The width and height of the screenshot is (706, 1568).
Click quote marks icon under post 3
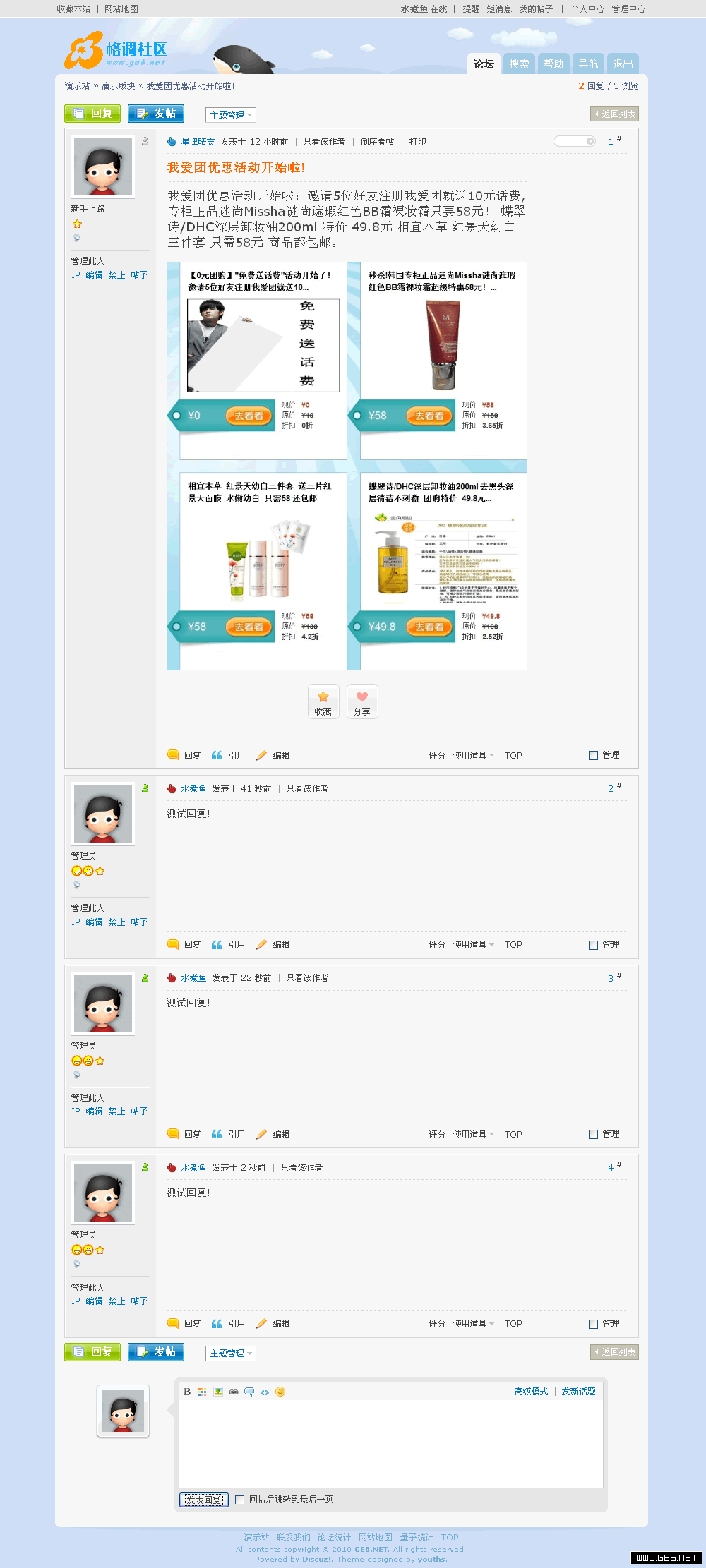tap(217, 1134)
